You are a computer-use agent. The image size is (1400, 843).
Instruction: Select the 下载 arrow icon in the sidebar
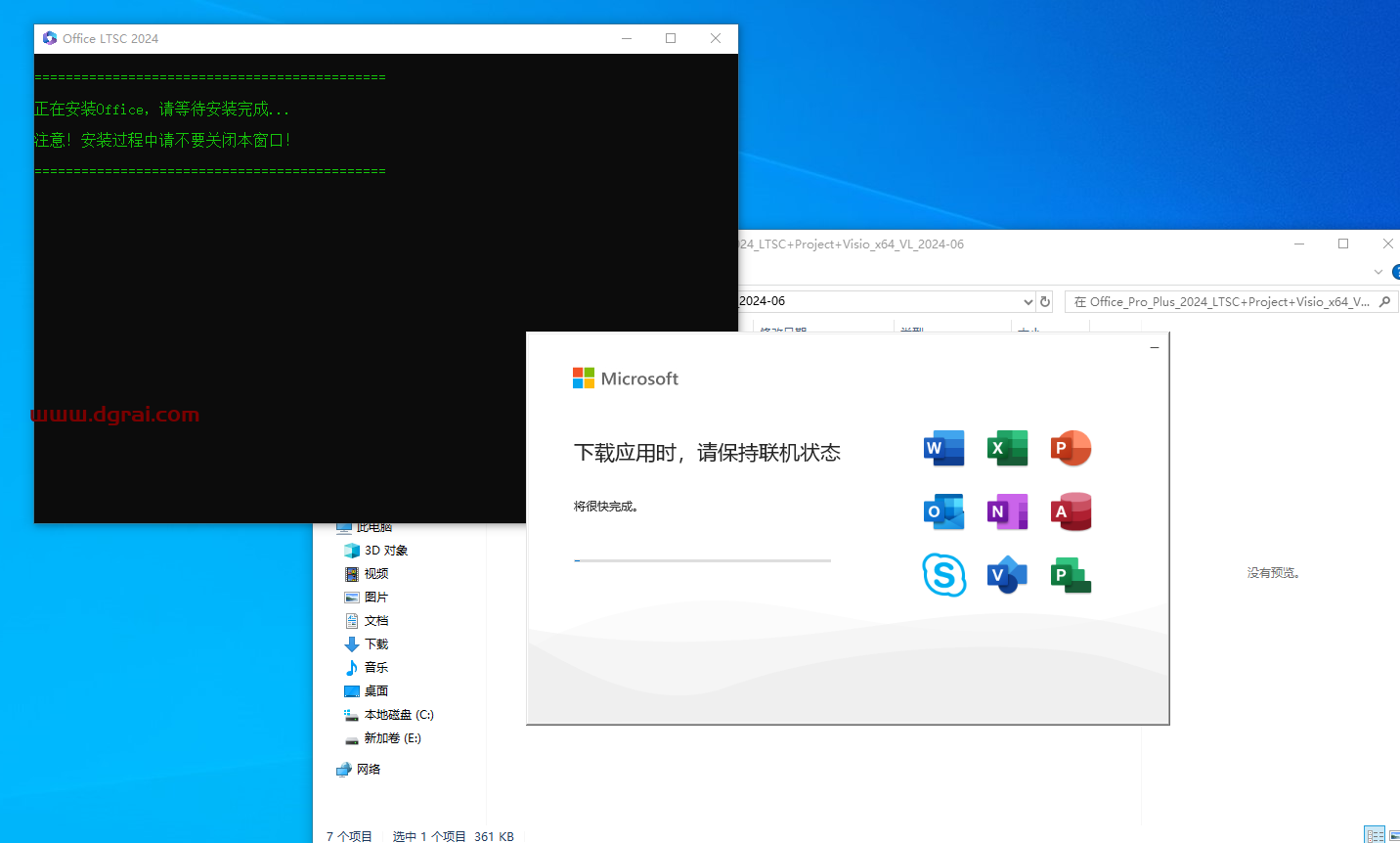pyautogui.click(x=352, y=644)
